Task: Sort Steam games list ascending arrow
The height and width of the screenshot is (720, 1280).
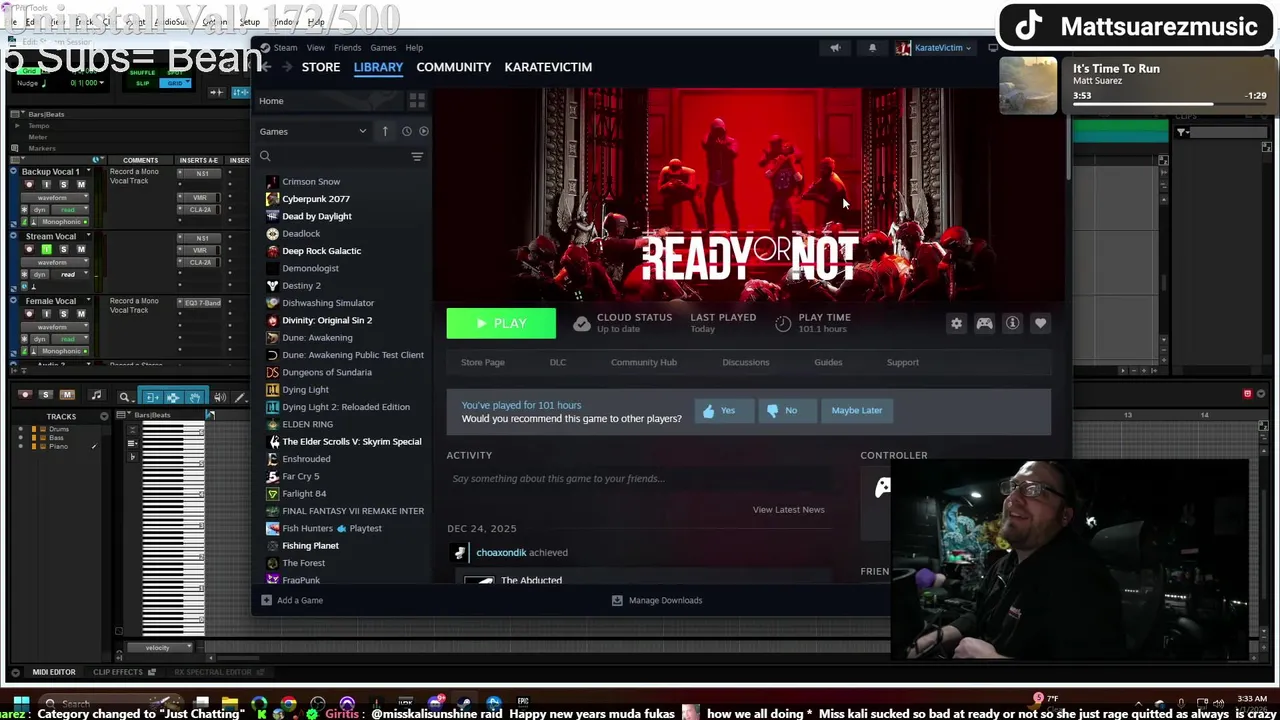Action: coord(385,131)
